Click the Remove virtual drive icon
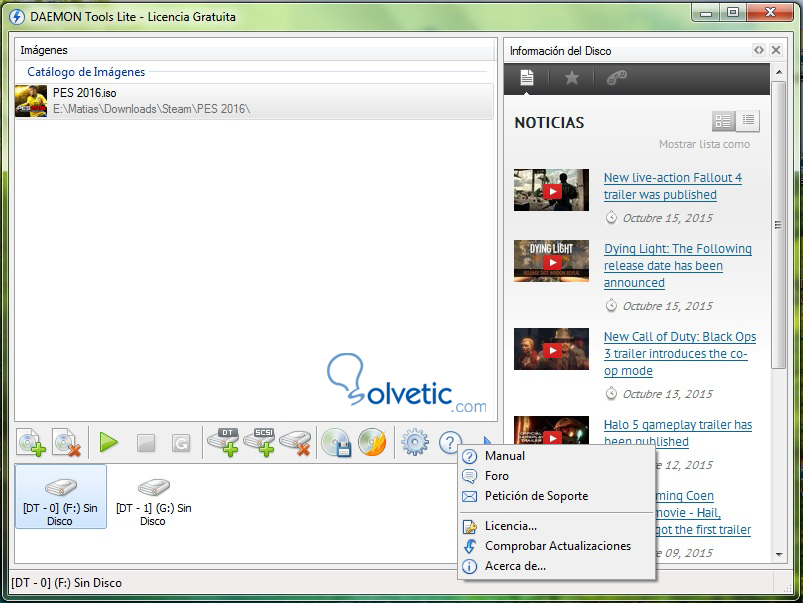 click(296, 443)
